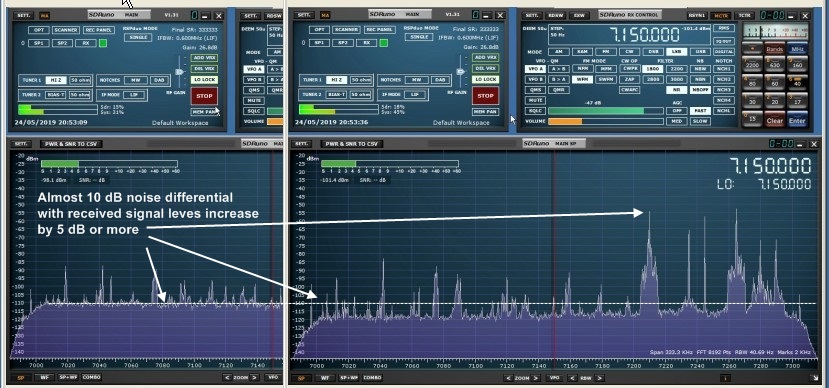Click SP1 in MAIN window with Final SR 222222
The height and width of the screenshot is (388, 829).
click(319, 43)
